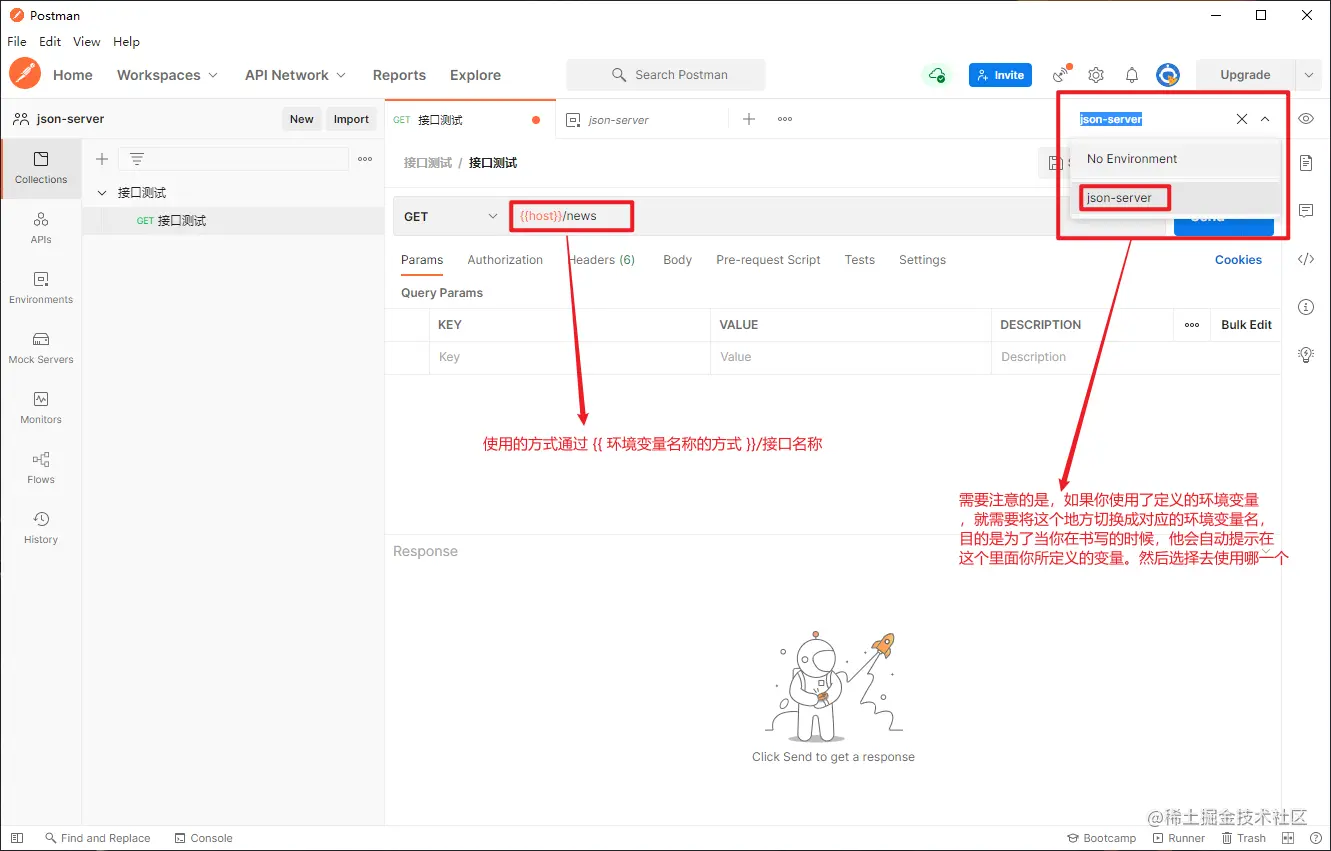Open the APIs sidebar section

(41, 227)
